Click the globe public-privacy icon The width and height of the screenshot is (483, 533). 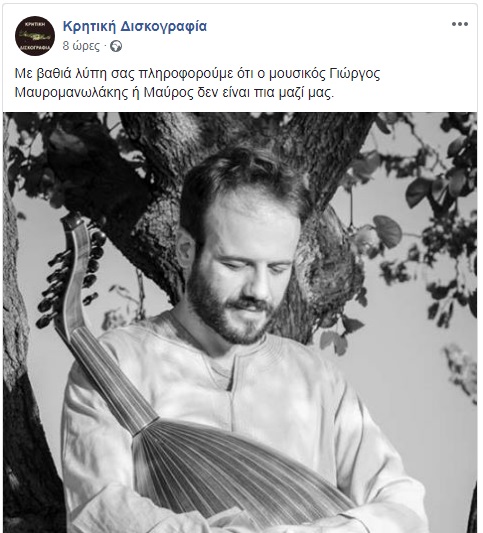coord(116,46)
